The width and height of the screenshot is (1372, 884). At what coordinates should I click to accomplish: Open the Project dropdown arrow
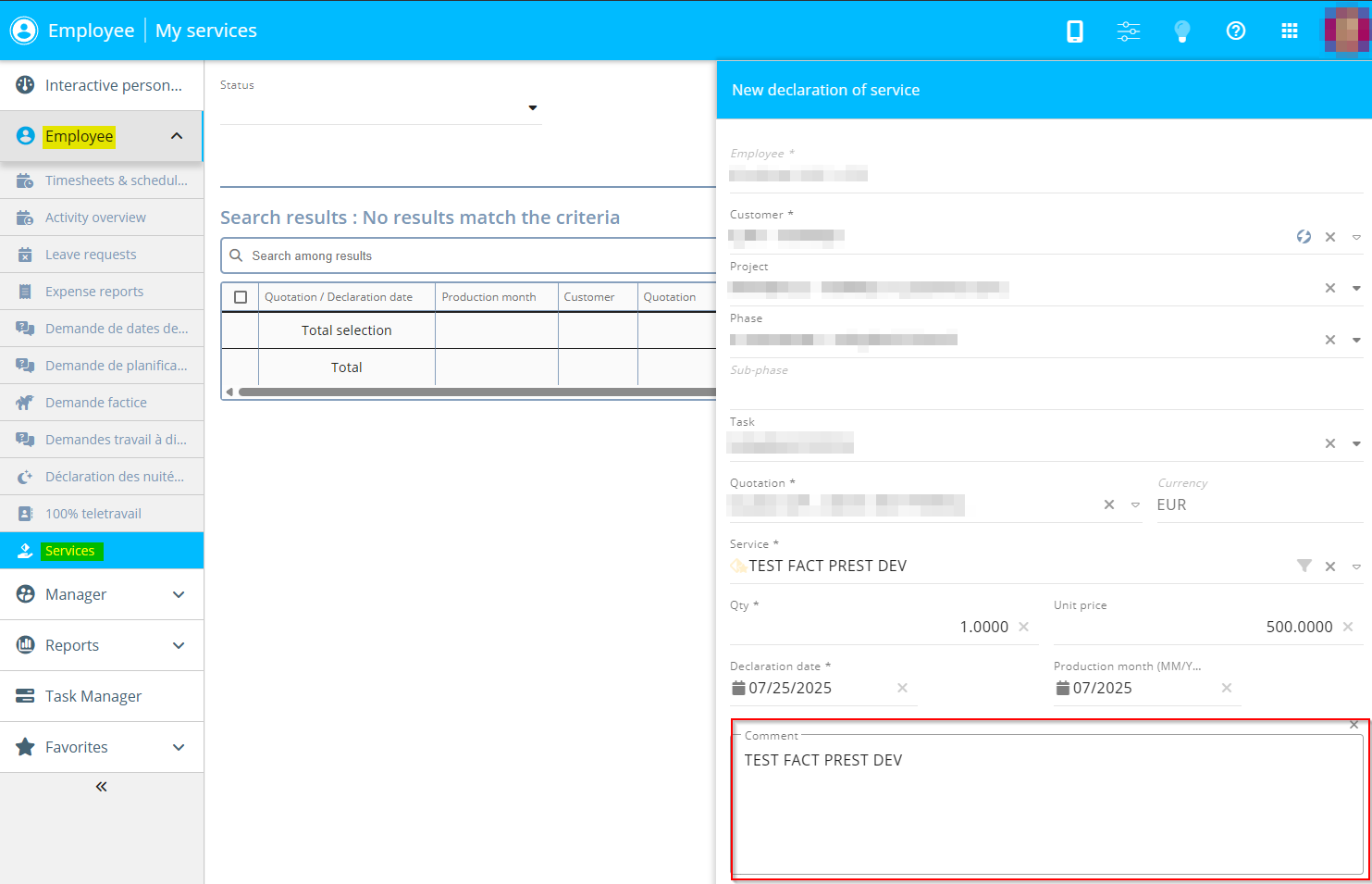click(x=1356, y=288)
